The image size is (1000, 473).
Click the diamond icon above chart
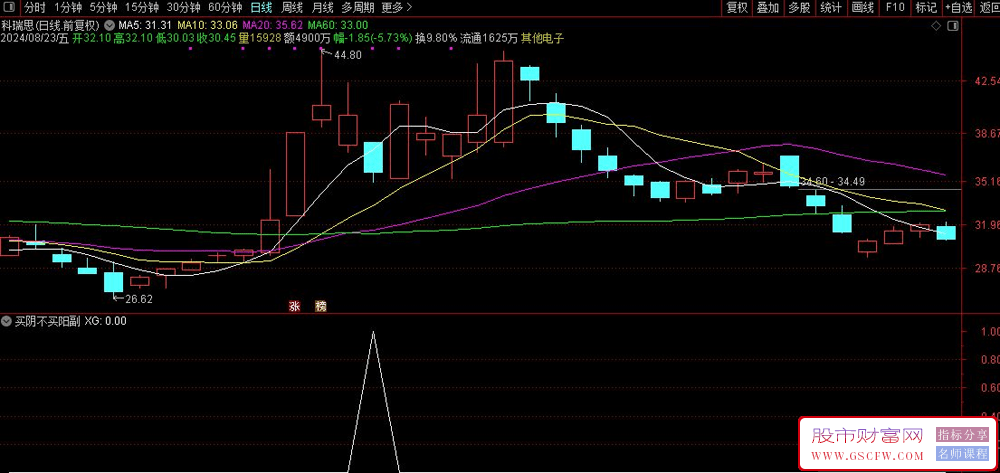tap(936, 25)
